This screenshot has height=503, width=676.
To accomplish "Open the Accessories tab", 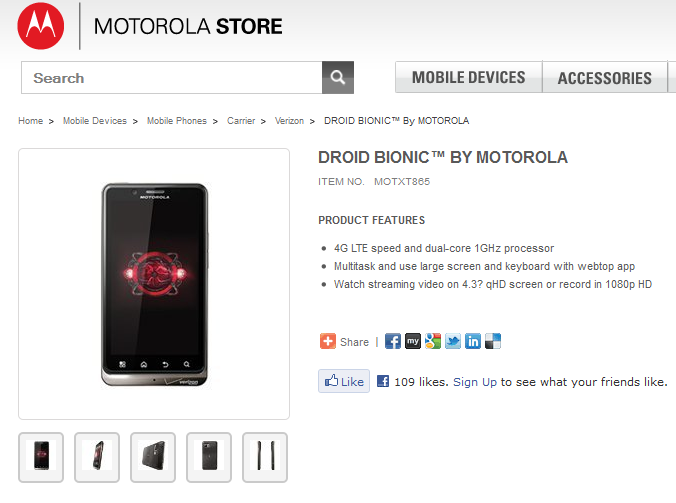I will pyautogui.click(x=604, y=77).
